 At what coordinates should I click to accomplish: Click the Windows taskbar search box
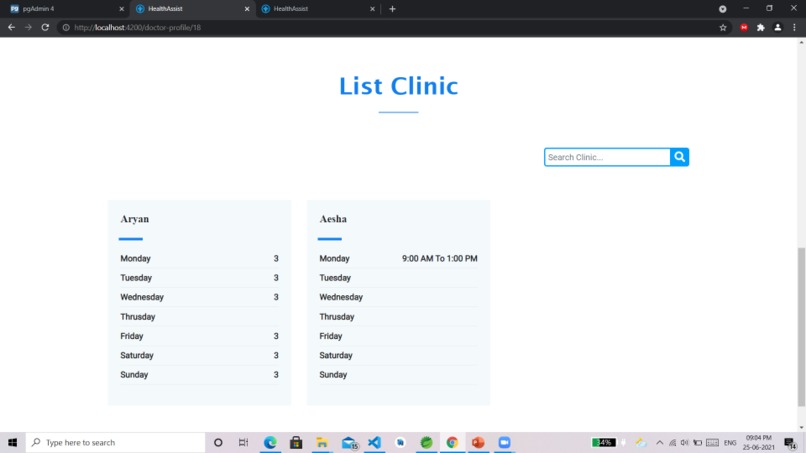point(115,442)
